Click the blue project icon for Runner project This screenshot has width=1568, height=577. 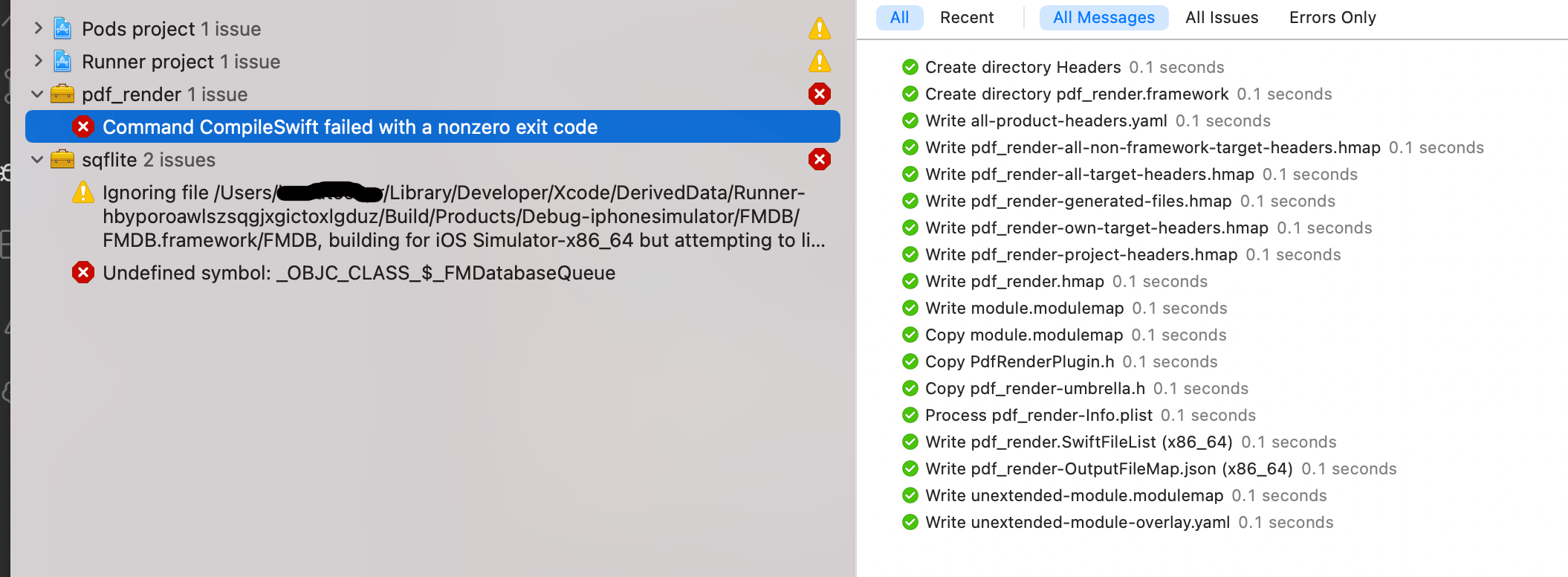tap(62, 61)
